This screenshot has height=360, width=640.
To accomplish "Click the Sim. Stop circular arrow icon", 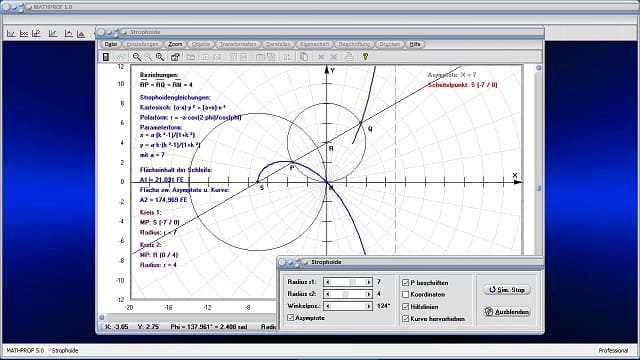I will click(492, 289).
